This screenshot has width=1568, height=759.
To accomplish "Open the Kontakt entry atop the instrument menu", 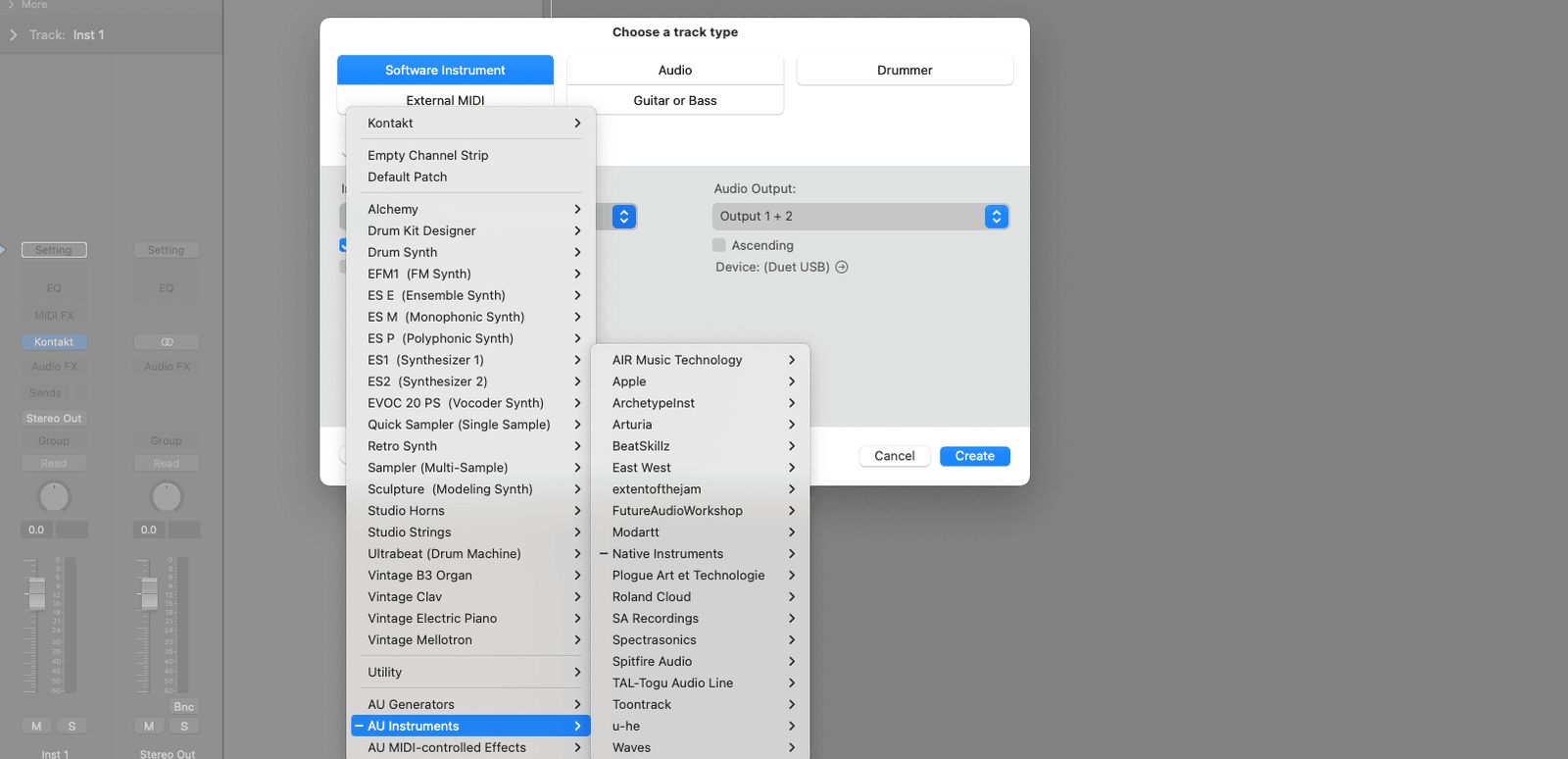I will (x=470, y=123).
